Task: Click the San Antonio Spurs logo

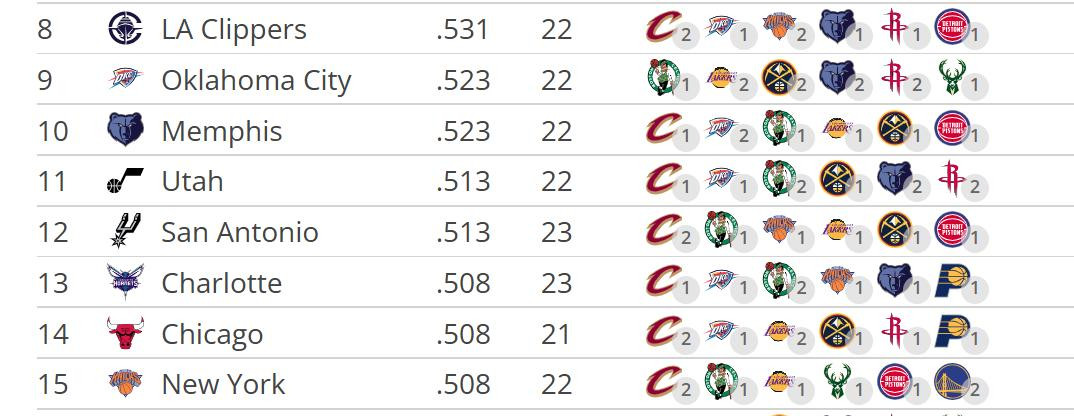Action: pyautogui.click(x=125, y=230)
